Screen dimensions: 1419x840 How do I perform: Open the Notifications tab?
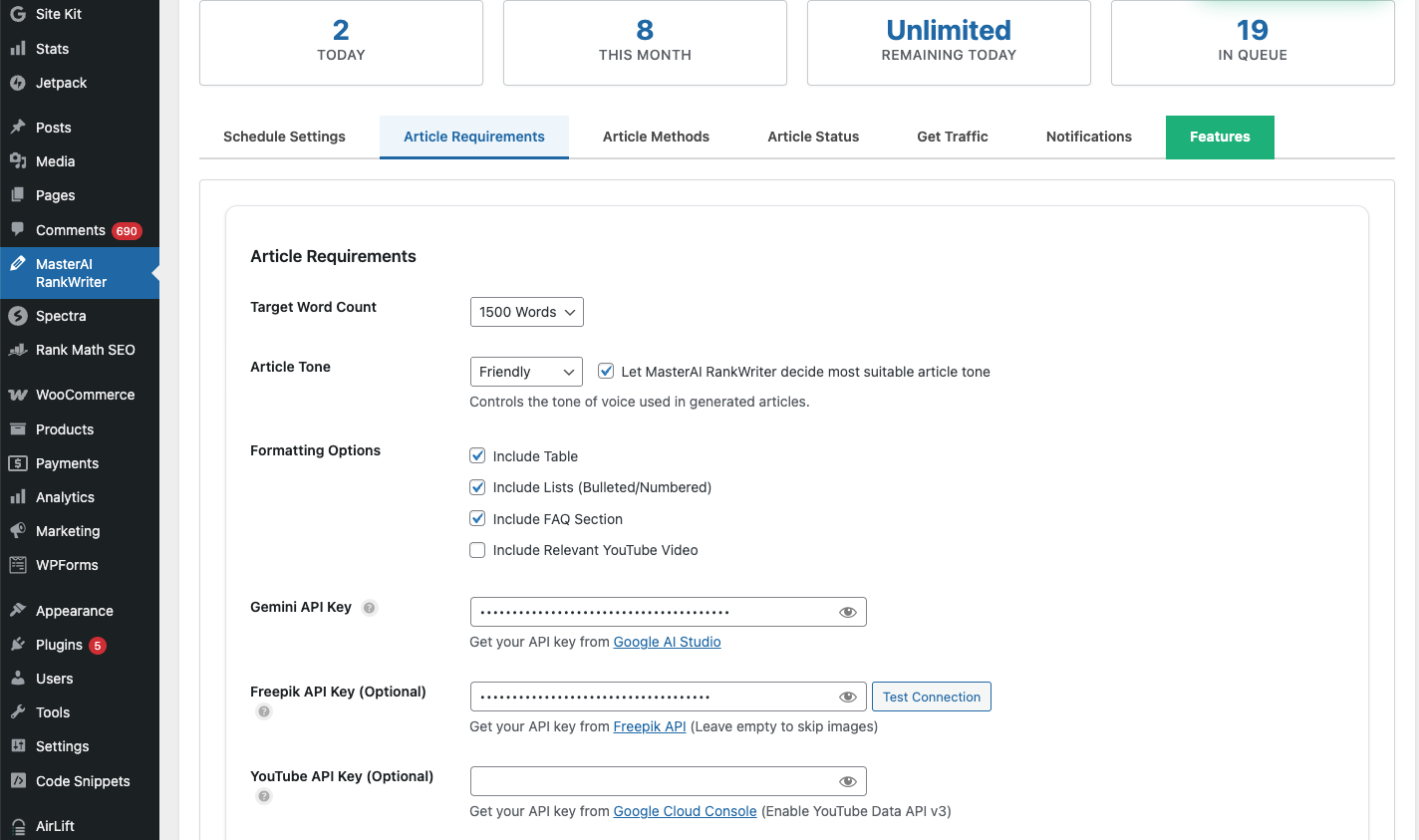1089,137
